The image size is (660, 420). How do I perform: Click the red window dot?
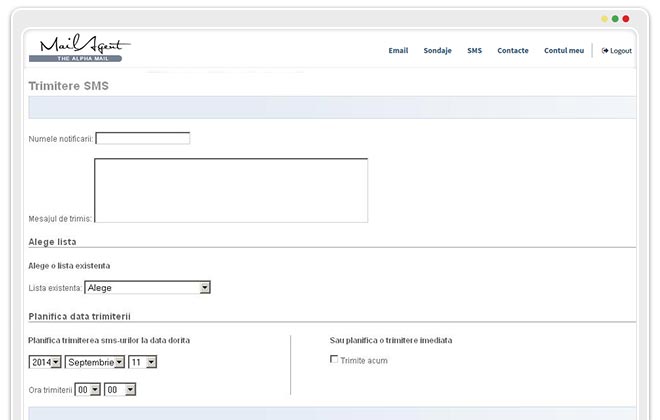626,18
